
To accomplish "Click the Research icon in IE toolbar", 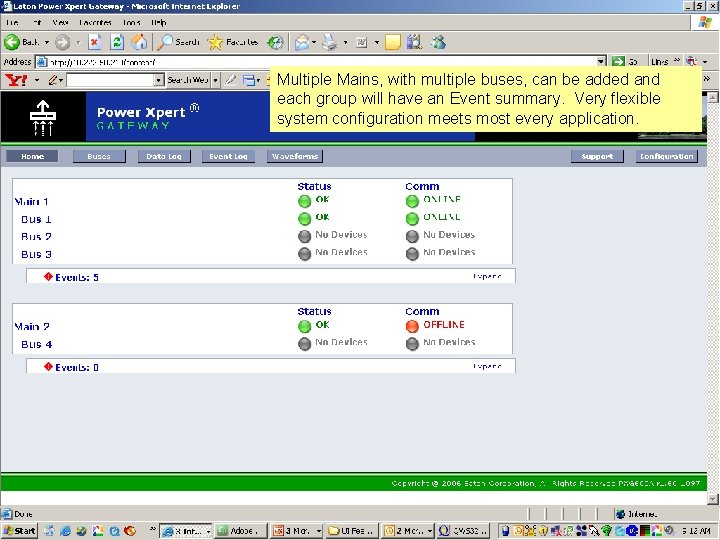I will point(414,42).
